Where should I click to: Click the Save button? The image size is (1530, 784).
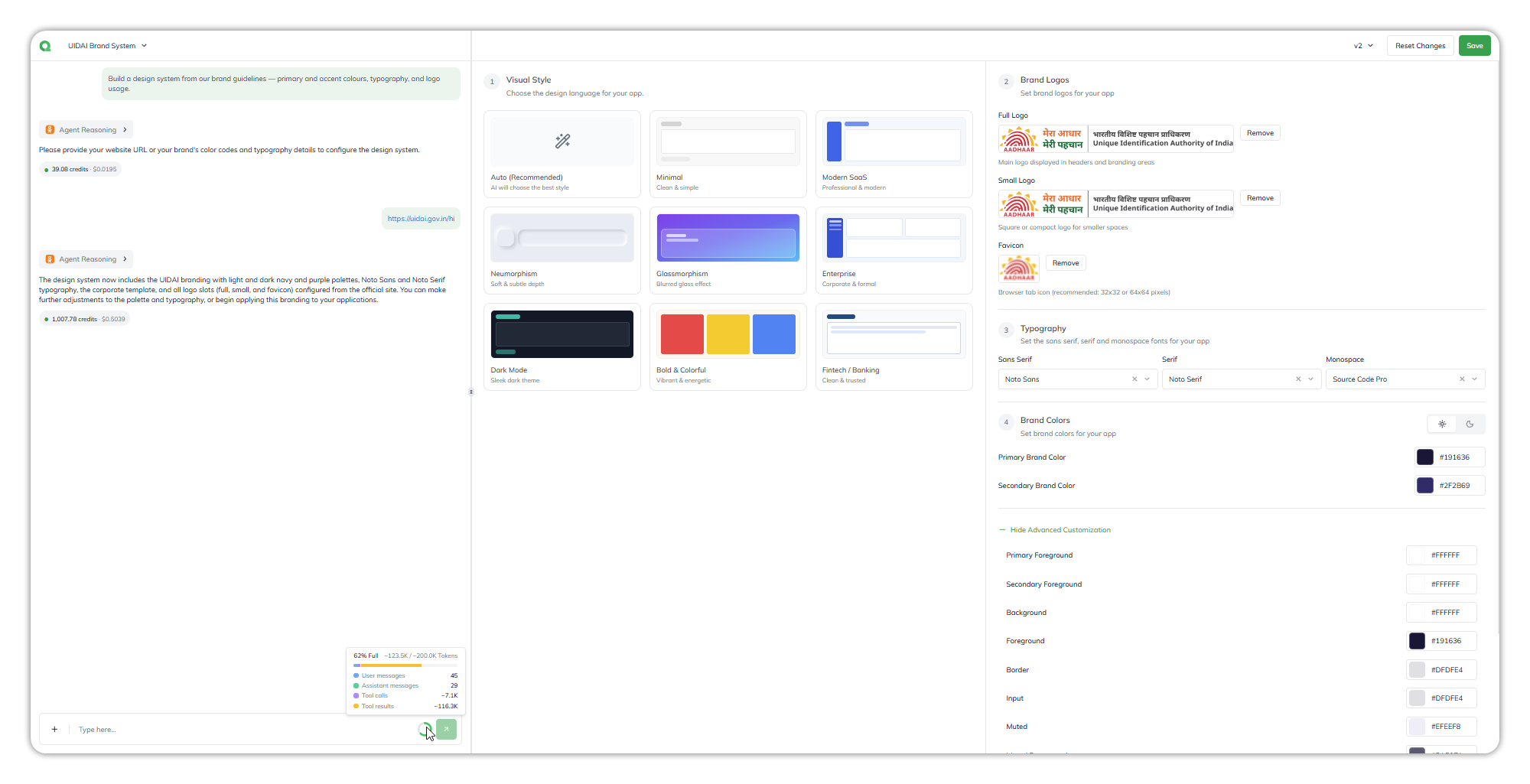pyautogui.click(x=1474, y=46)
